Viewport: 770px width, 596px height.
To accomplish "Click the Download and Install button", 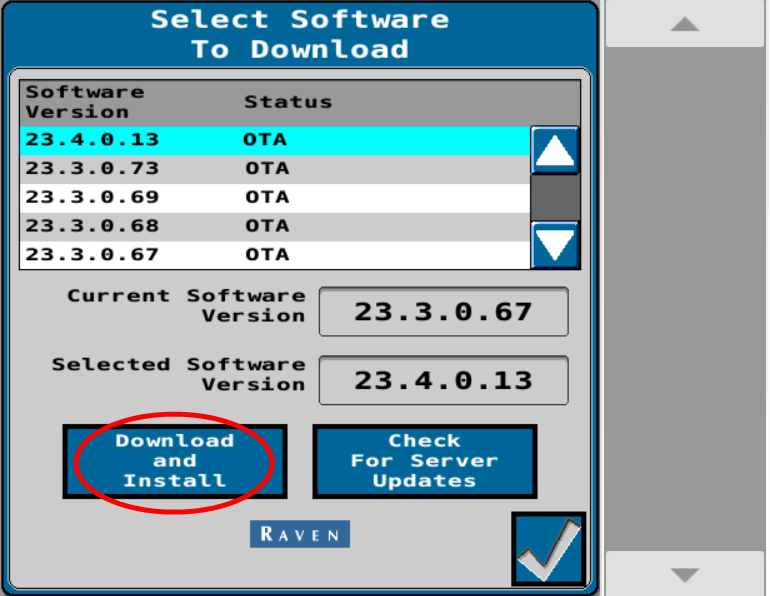I will coord(175,461).
